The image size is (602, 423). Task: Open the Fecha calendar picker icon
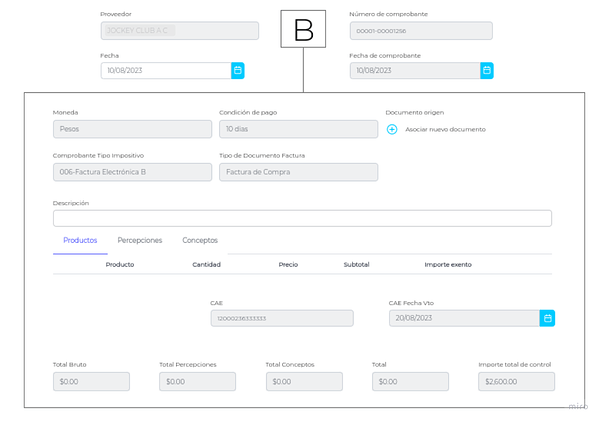click(x=238, y=71)
